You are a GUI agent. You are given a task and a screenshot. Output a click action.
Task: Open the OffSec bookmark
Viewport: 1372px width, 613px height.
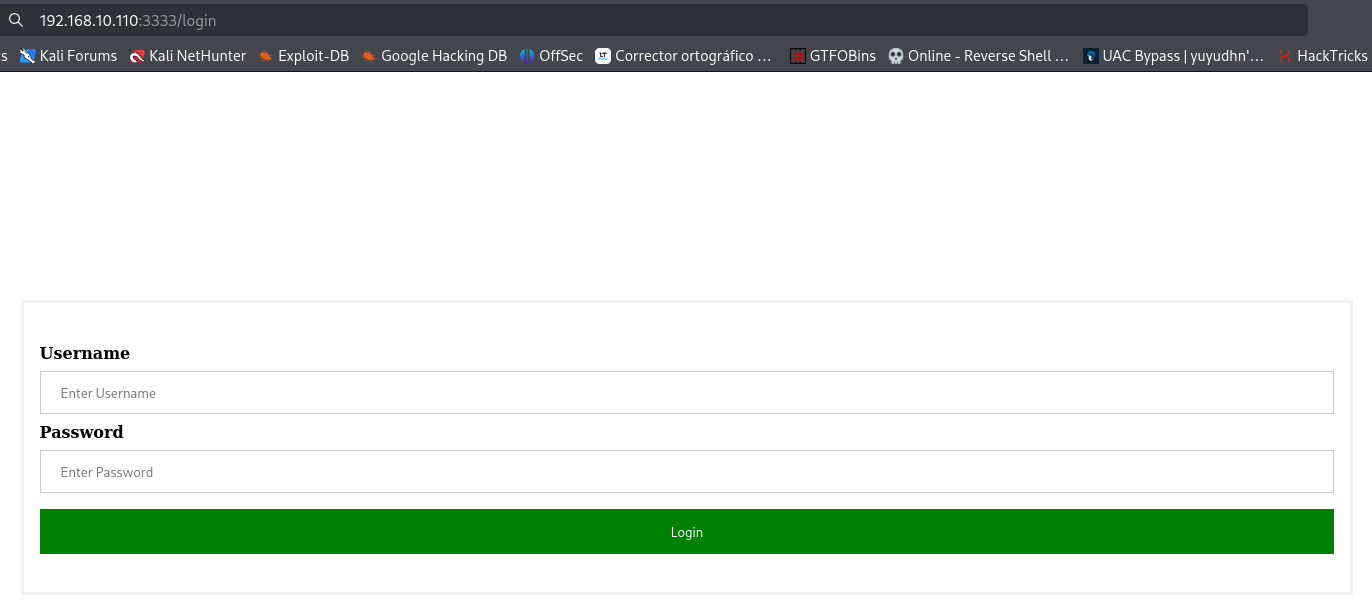point(551,56)
